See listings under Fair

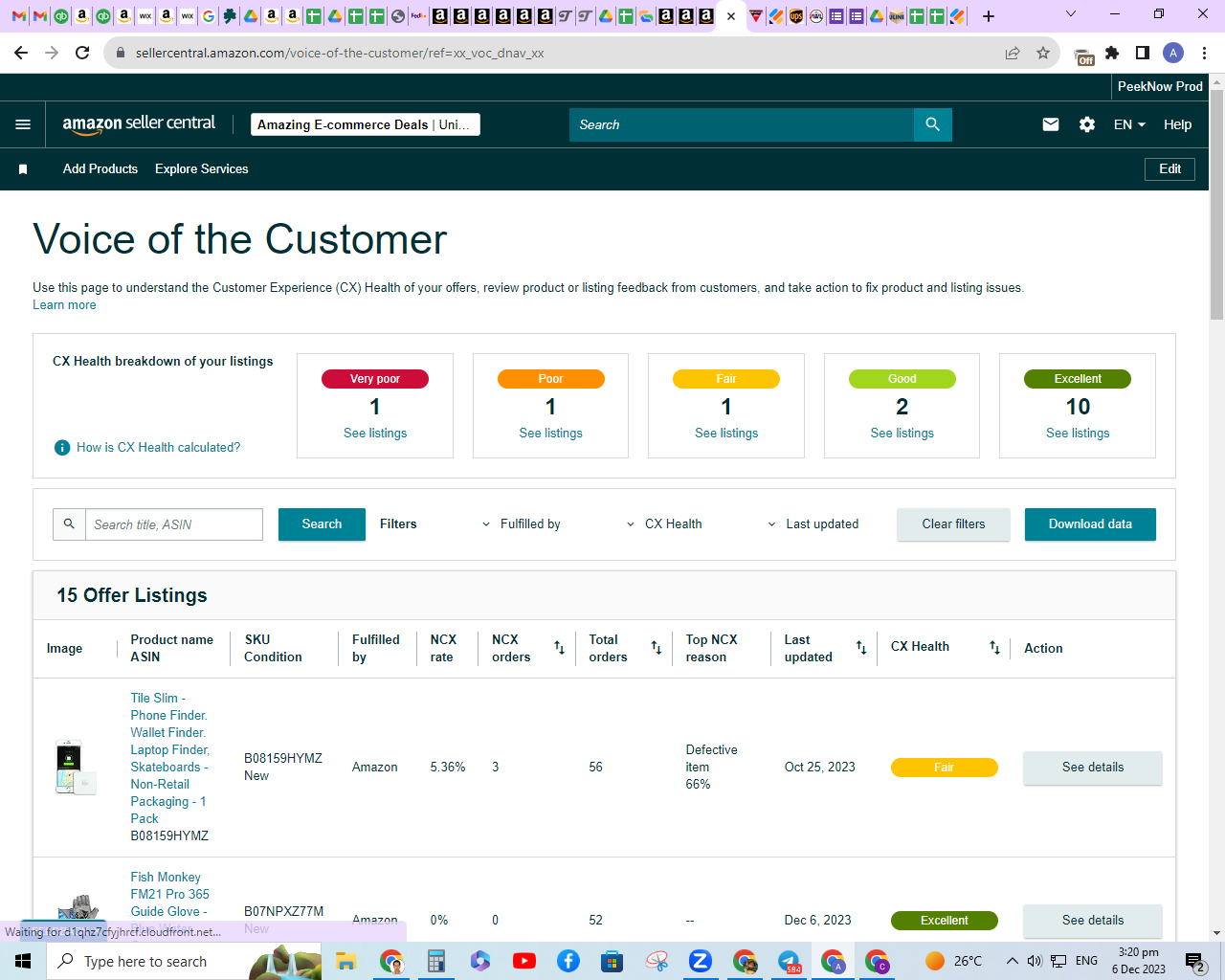click(726, 434)
